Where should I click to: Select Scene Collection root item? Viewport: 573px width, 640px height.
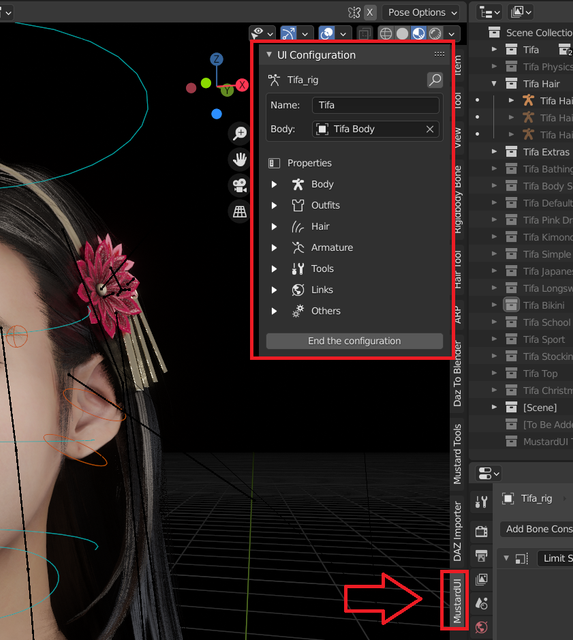click(539, 33)
